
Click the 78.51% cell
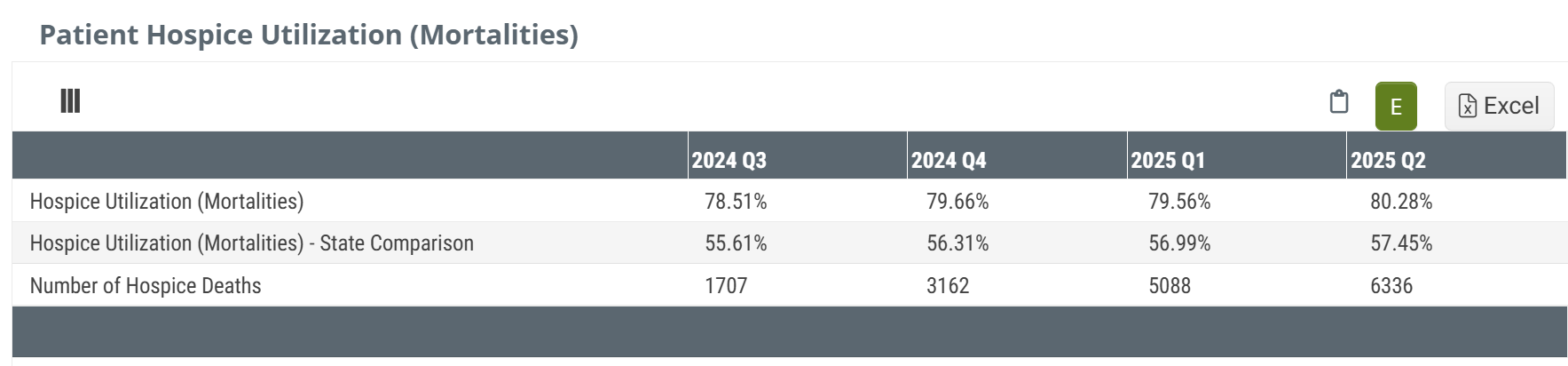pos(736,202)
